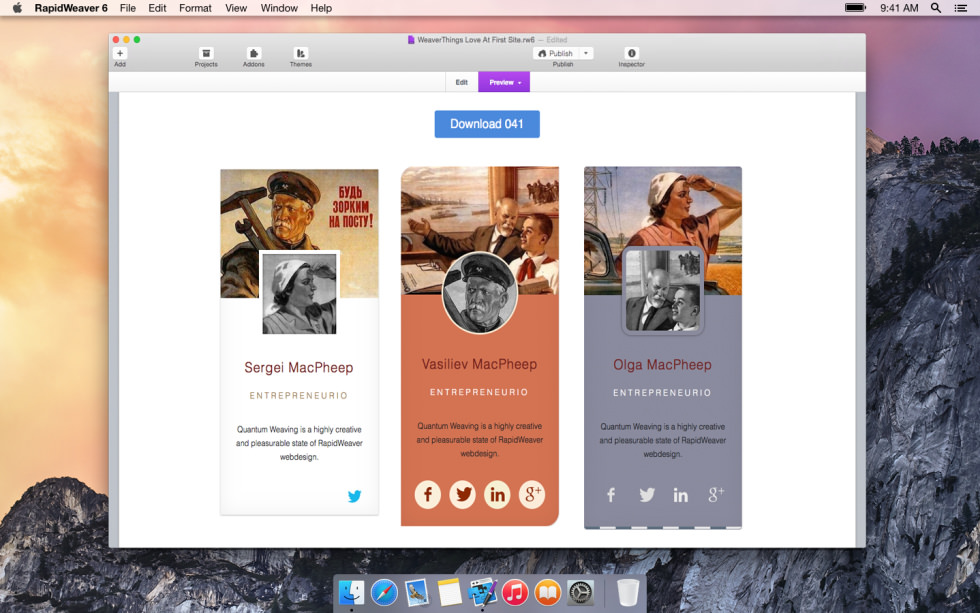Open the Apple menu

(x=17, y=8)
